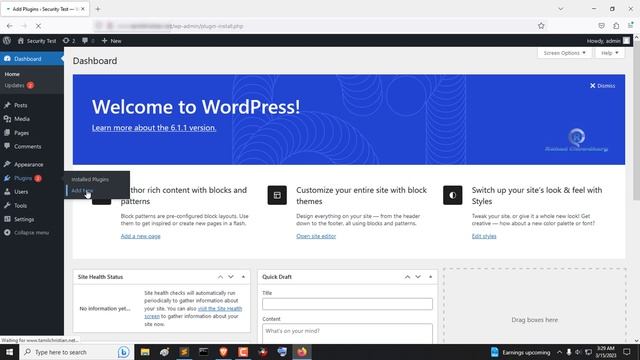Move Site Health Status box down
Viewport: 640px width, 360px height.
pyautogui.click(x=231, y=277)
